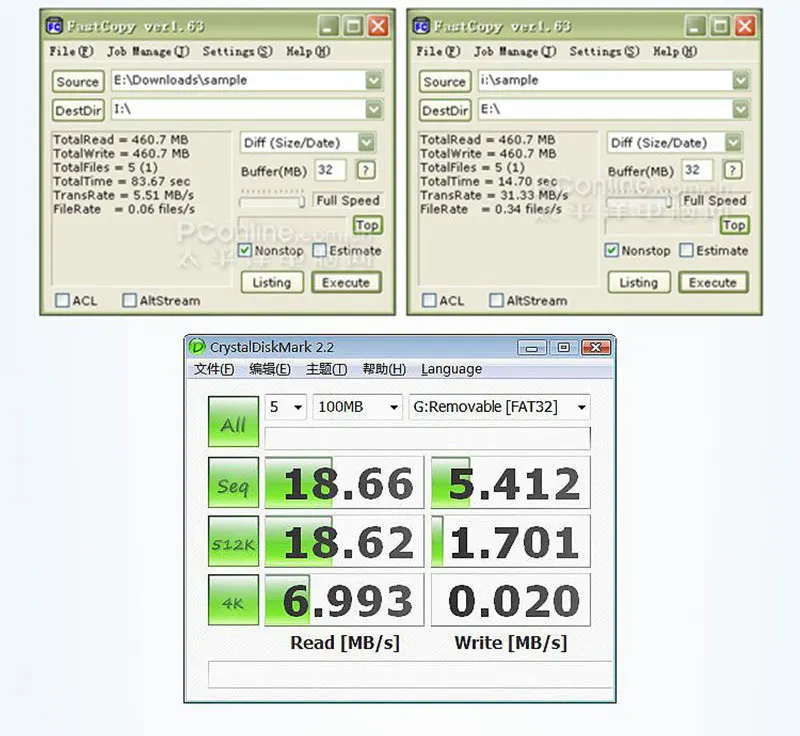Click the speed slider in DestDir E:\ window

click(639, 200)
